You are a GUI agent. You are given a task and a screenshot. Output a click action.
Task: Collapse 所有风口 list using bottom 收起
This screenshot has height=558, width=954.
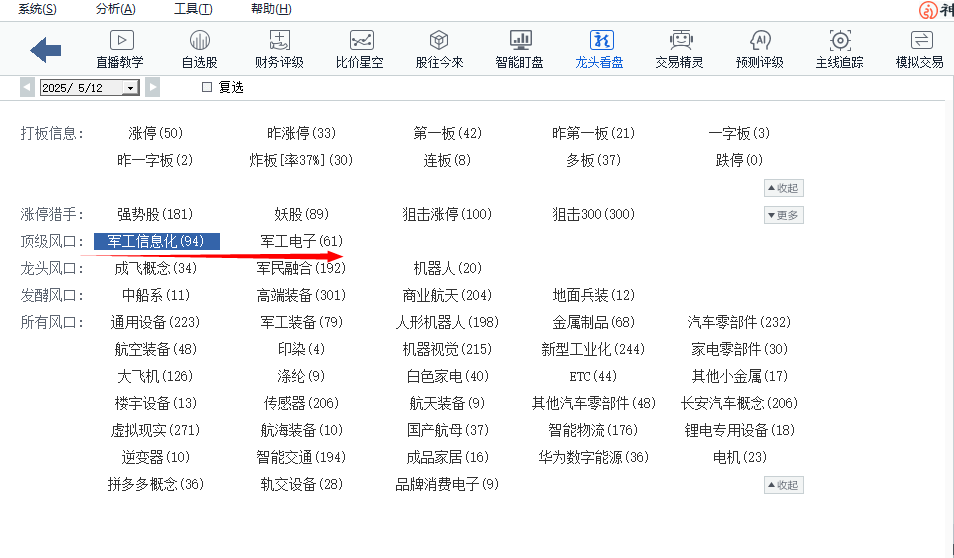[x=783, y=485]
